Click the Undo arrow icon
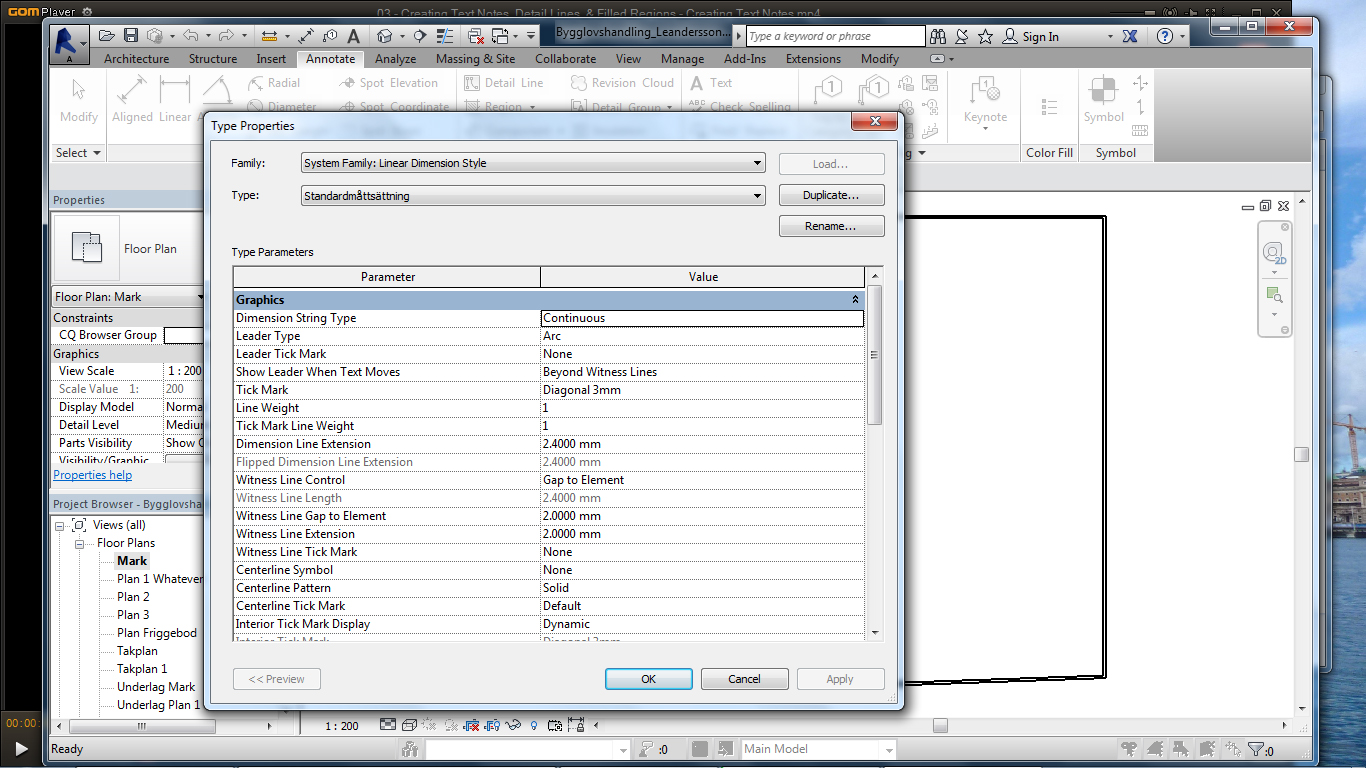1366x768 pixels. (191, 36)
